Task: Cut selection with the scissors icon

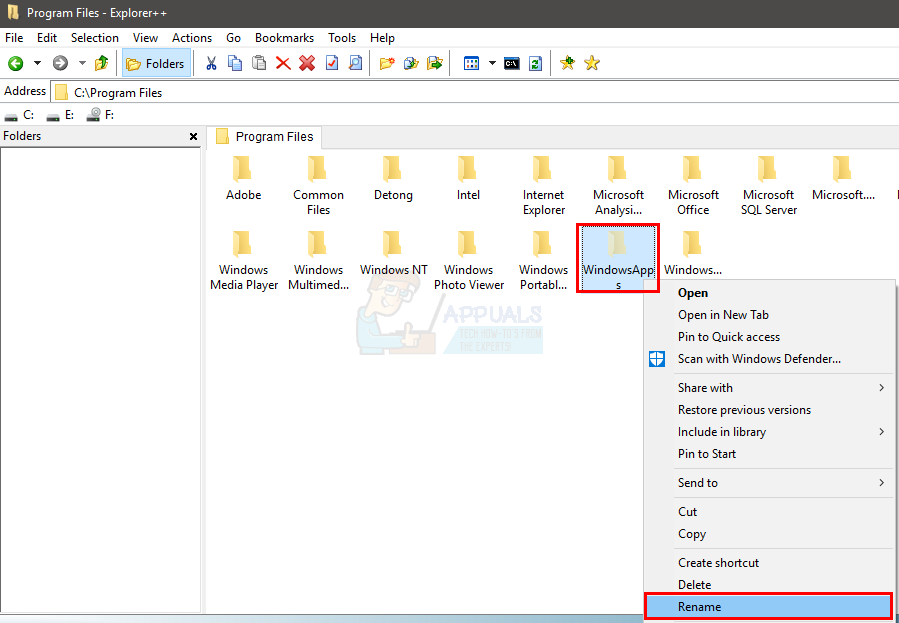Action: point(211,63)
